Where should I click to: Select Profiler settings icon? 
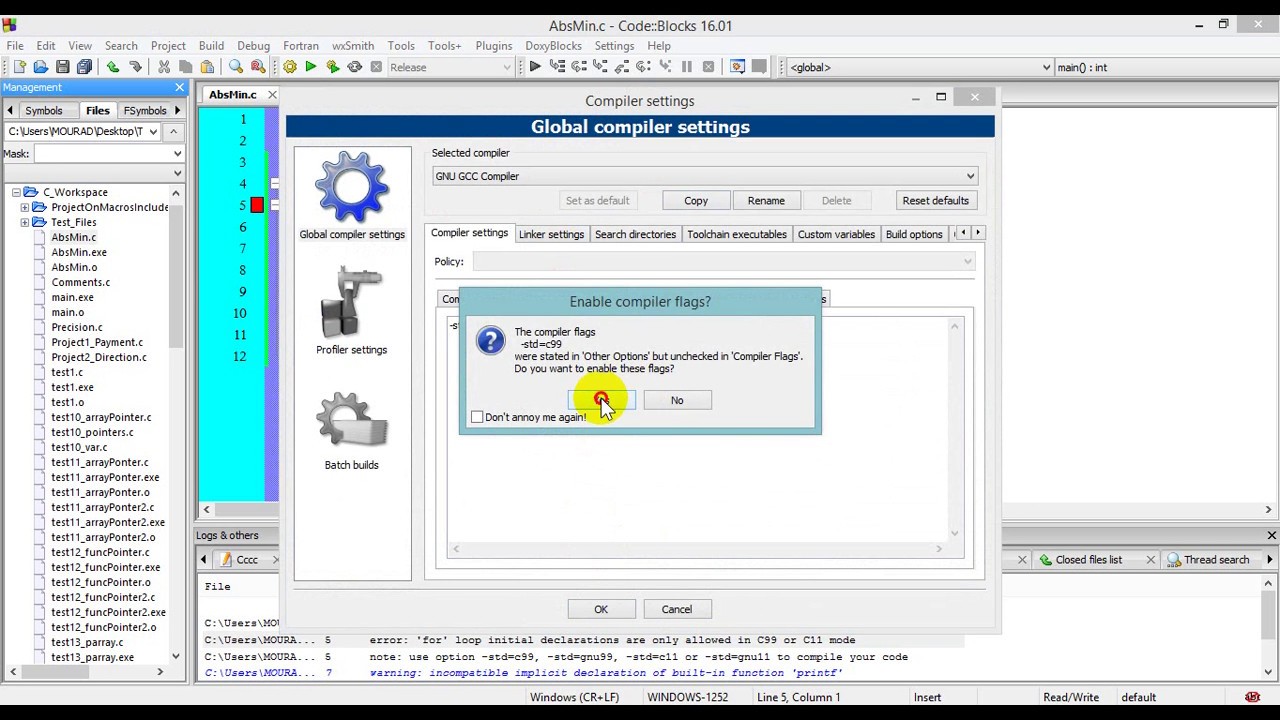point(351,311)
